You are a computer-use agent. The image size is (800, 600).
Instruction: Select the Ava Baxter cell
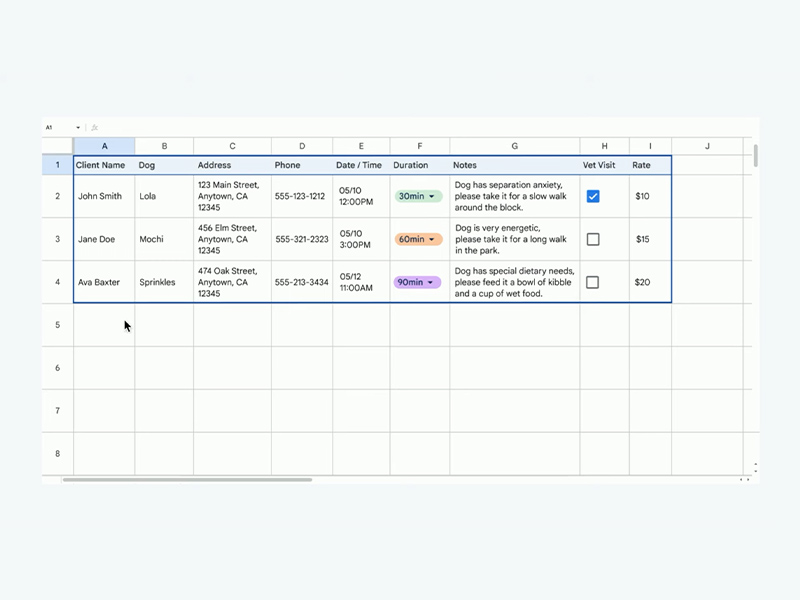(104, 282)
